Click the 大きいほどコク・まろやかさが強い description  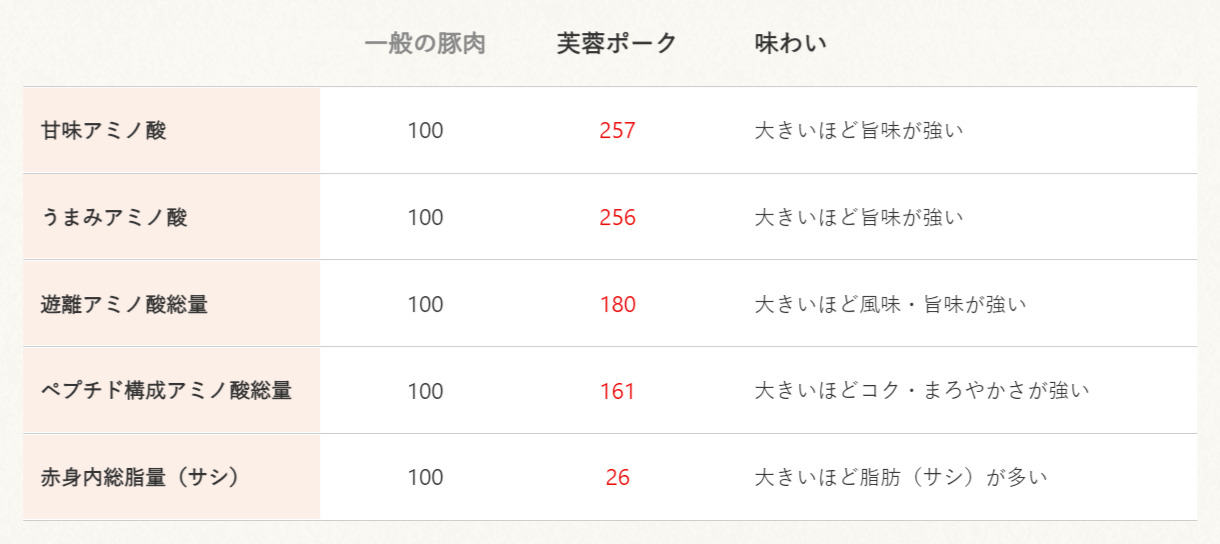pos(921,391)
